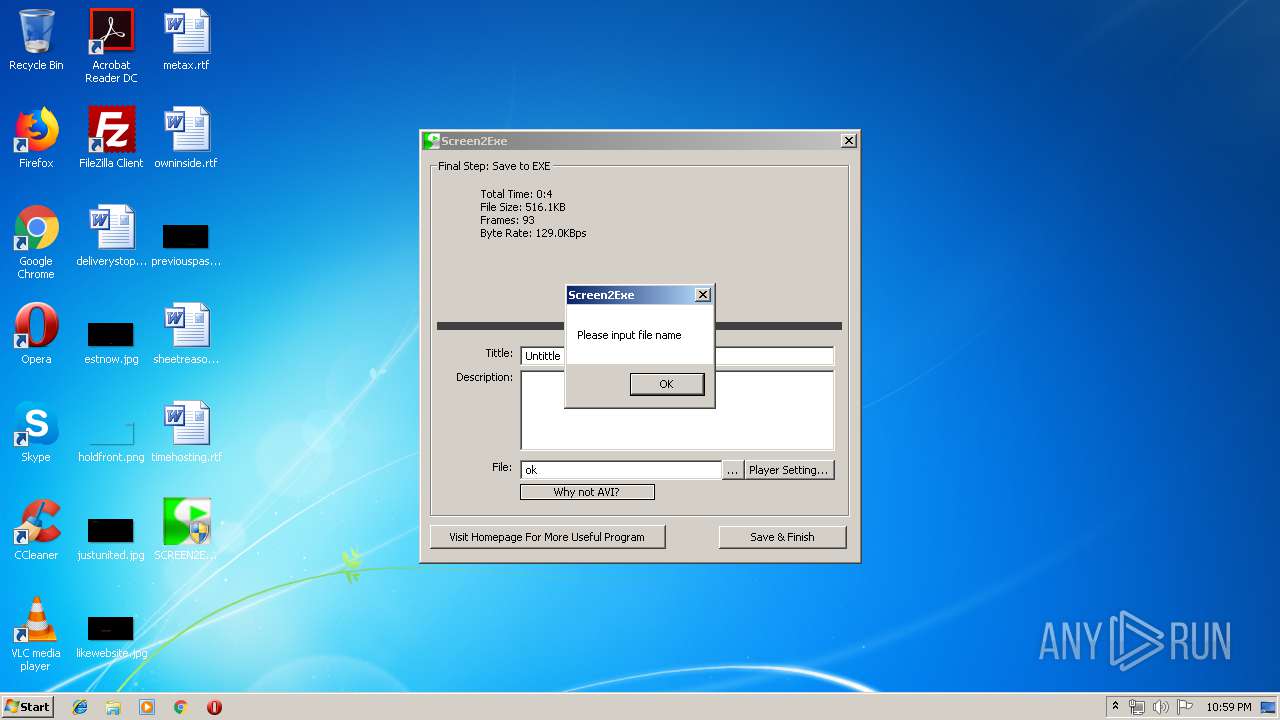Select owninside.rtf document icon
The width and height of the screenshot is (1280, 720).
(186, 138)
